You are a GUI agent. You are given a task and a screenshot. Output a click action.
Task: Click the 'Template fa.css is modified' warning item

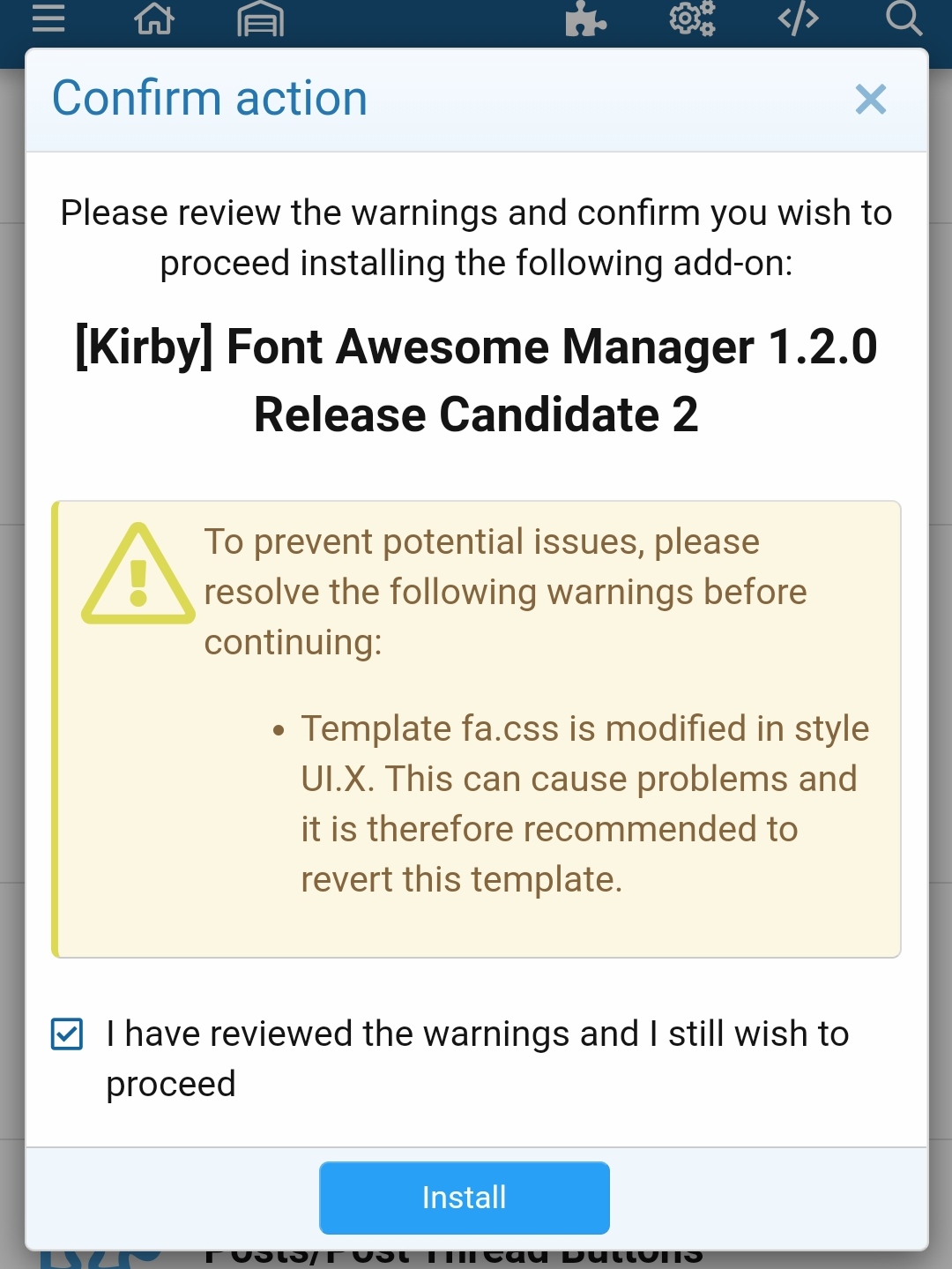point(584,803)
